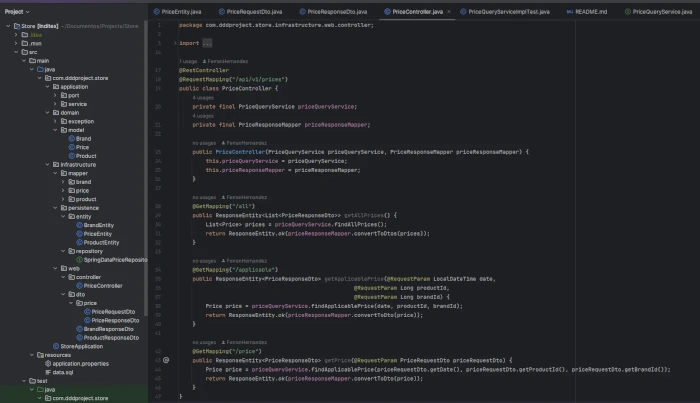Click '4 usages' hint above priceQueryService field
This screenshot has width=700, height=403.
(x=203, y=97)
